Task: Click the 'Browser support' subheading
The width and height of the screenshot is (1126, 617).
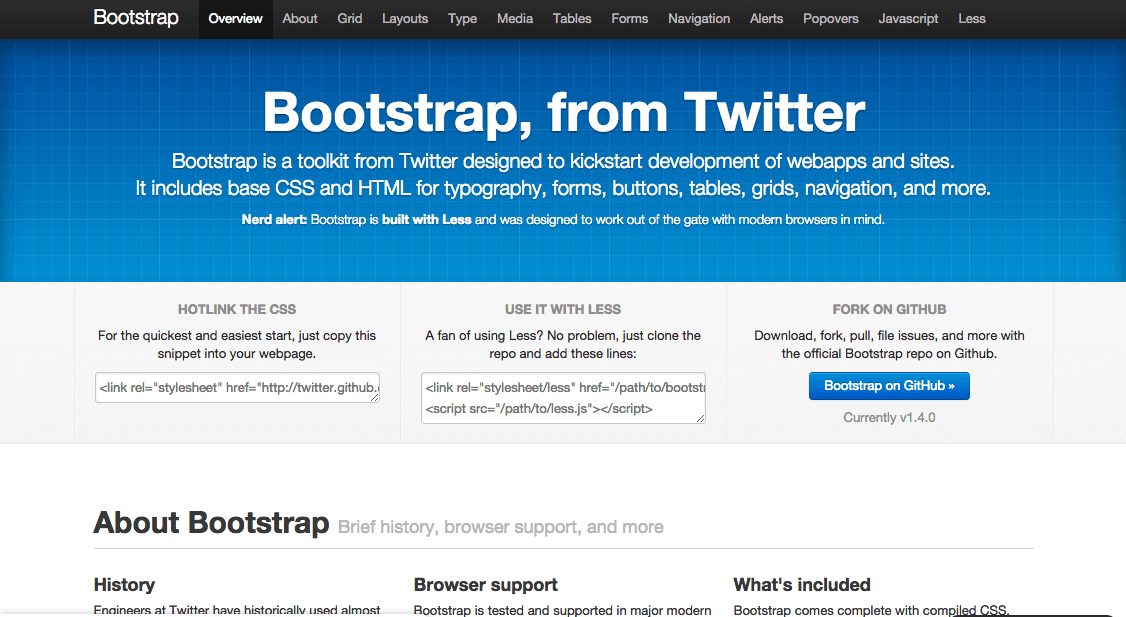Action: coord(485,585)
